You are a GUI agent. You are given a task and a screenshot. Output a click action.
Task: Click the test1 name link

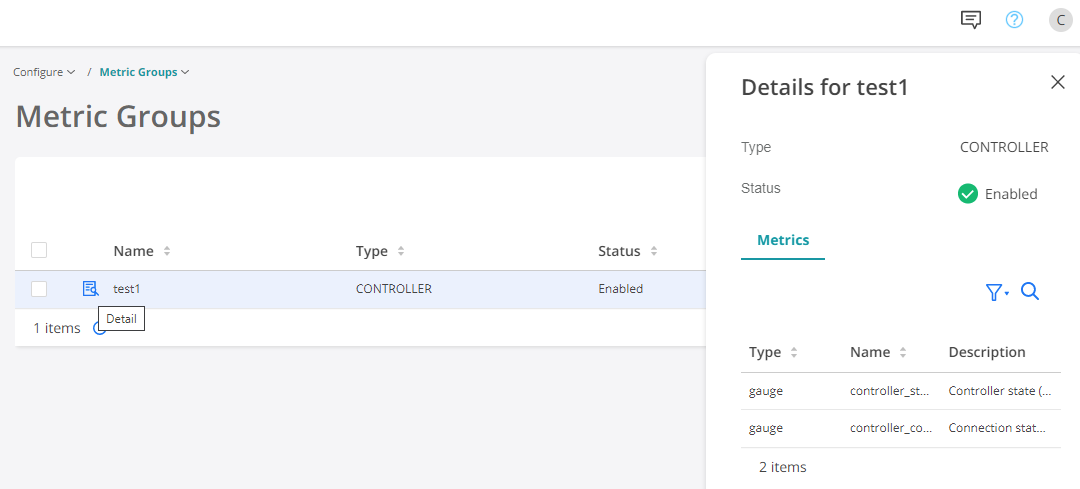point(127,289)
